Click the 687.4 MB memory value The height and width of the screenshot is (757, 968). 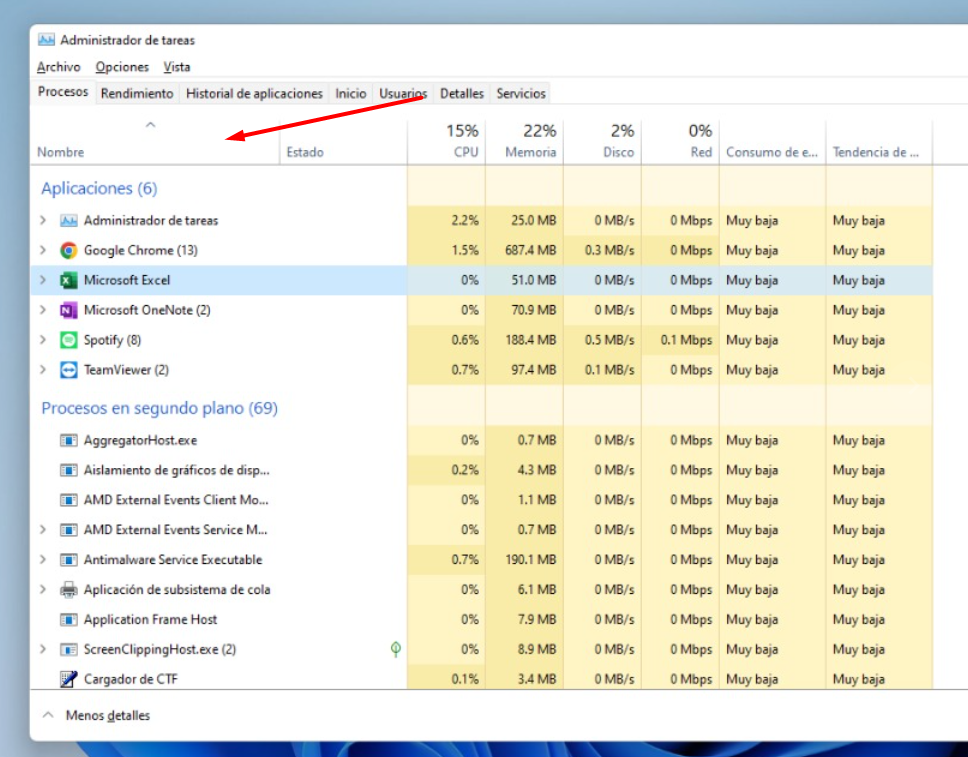[x=530, y=250]
